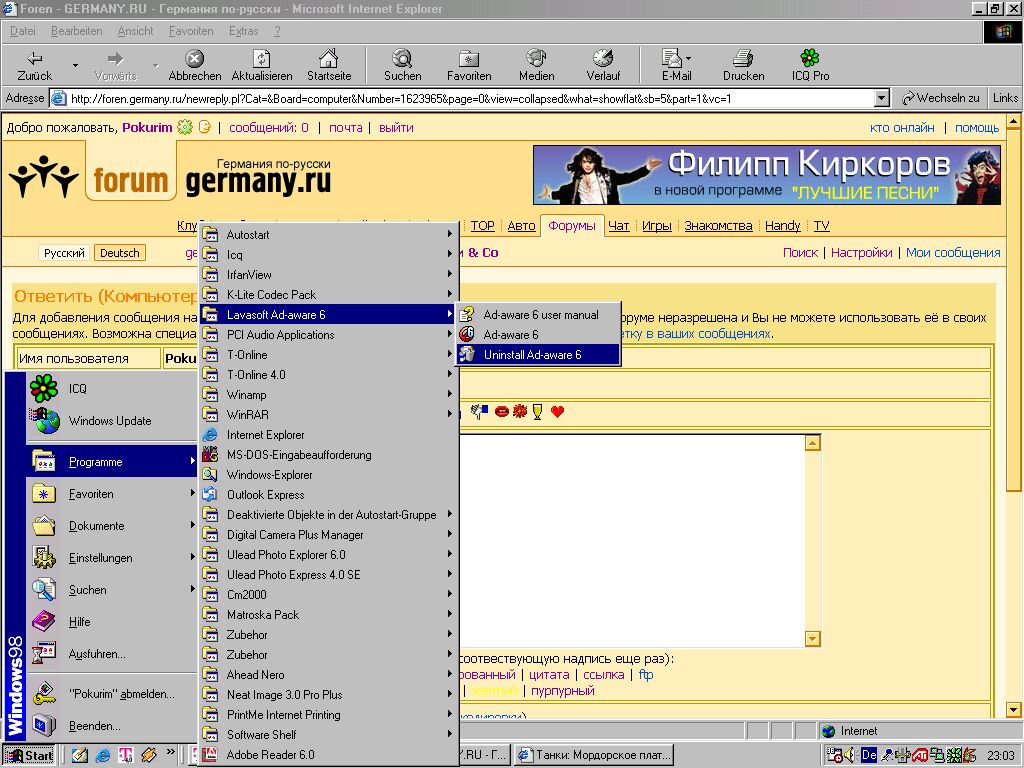Click the message textarea scroll down arrow
The height and width of the screenshot is (768, 1024).
click(x=812, y=639)
